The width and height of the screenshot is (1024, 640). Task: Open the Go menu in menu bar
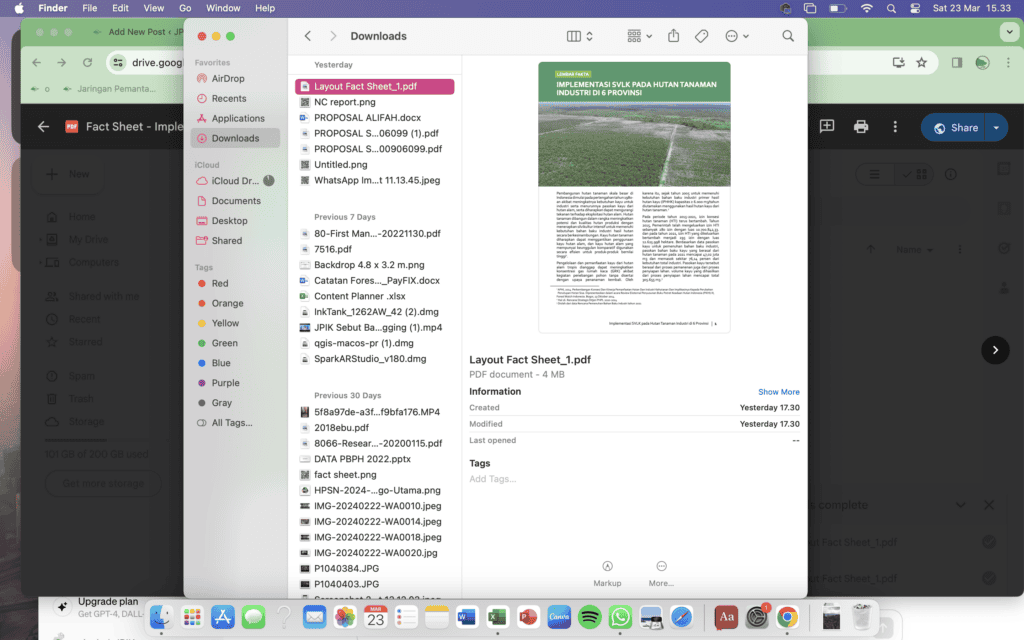click(x=185, y=8)
